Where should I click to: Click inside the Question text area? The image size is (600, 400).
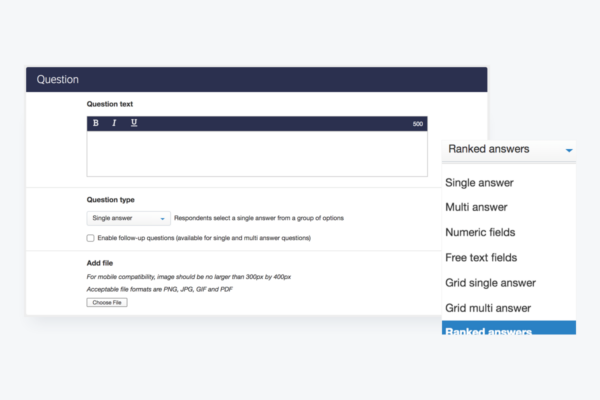[x=257, y=153]
